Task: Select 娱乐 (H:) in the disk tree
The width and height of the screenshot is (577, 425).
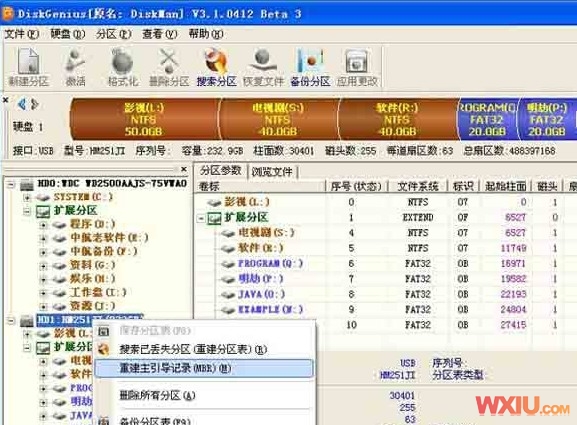Action: [x=92, y=279]
